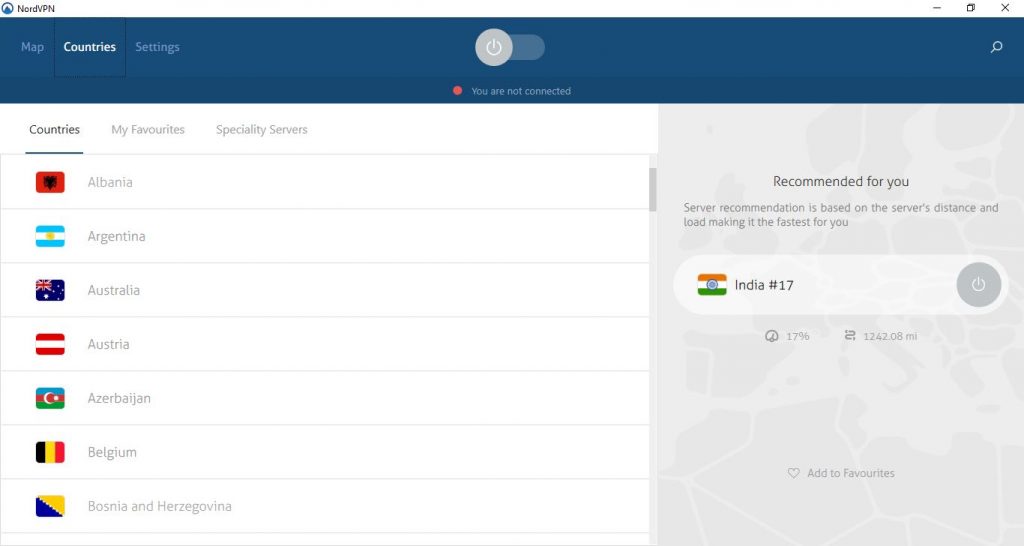The width and height of the screenshot is (1024, 546).
Task: Toggle the main VPN connection switch
Action: [509, 47]
